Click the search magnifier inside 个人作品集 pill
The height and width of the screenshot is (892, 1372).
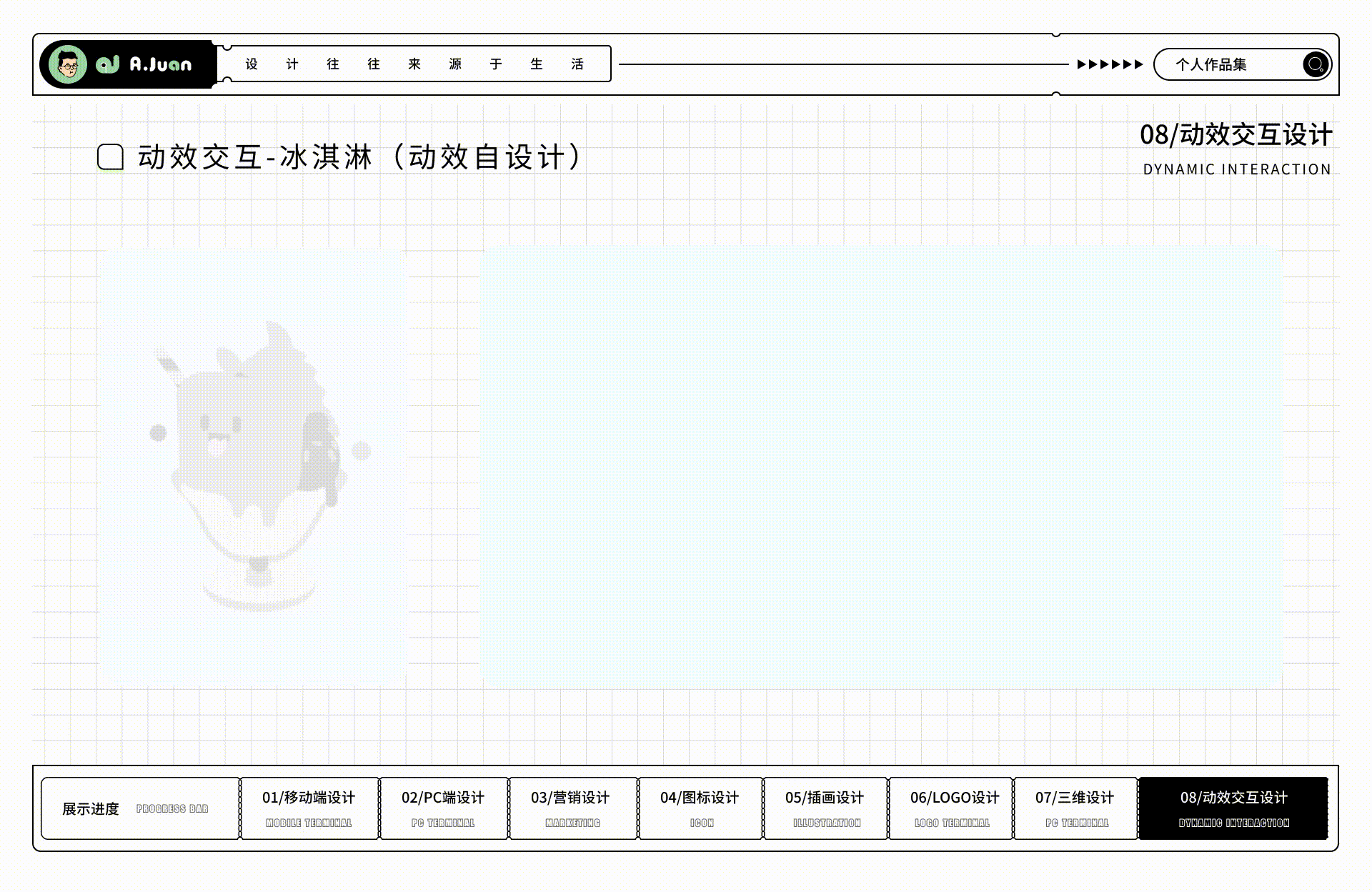click(x=1315, y=64)
